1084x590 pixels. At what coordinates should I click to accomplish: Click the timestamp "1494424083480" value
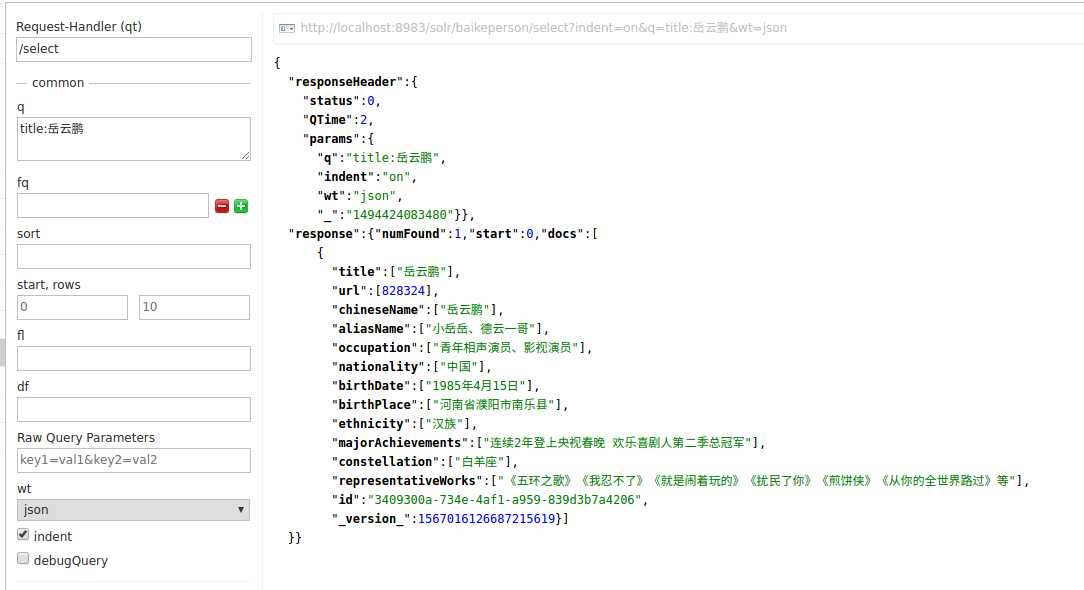[400, 215]
